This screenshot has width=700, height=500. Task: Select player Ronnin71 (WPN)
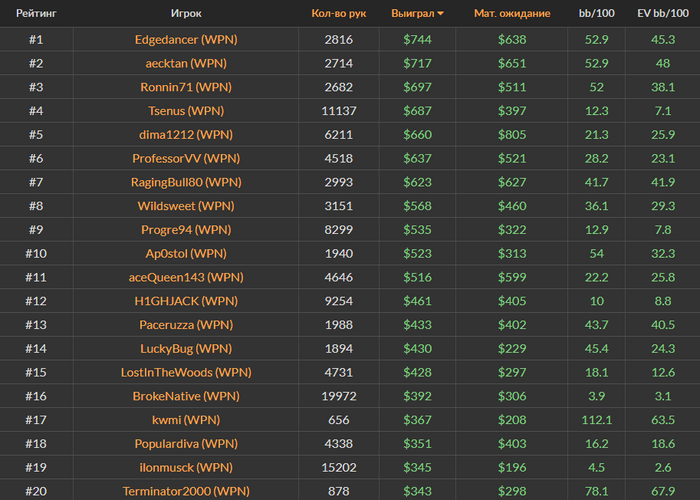coord(185,87)
